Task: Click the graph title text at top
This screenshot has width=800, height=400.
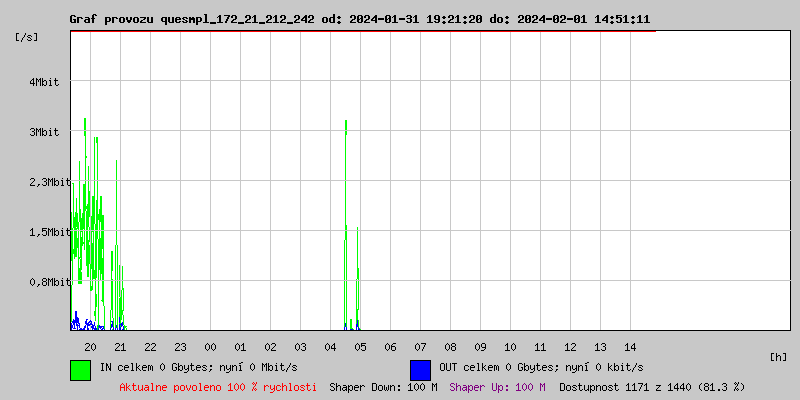Action: point(359,19)
